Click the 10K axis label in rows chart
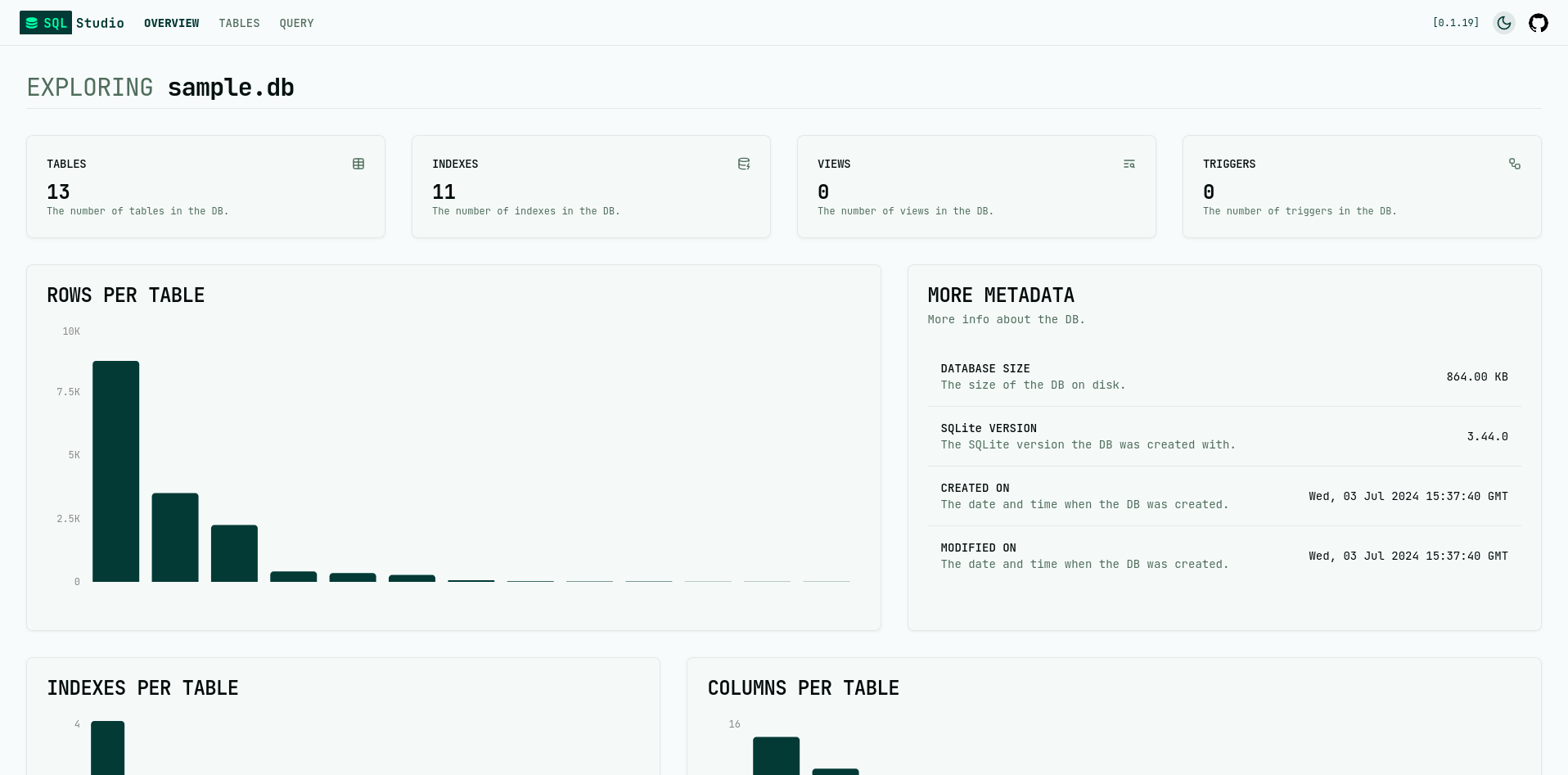Image resolution: width=1568 pixels, height=775 pixels. 71,331
